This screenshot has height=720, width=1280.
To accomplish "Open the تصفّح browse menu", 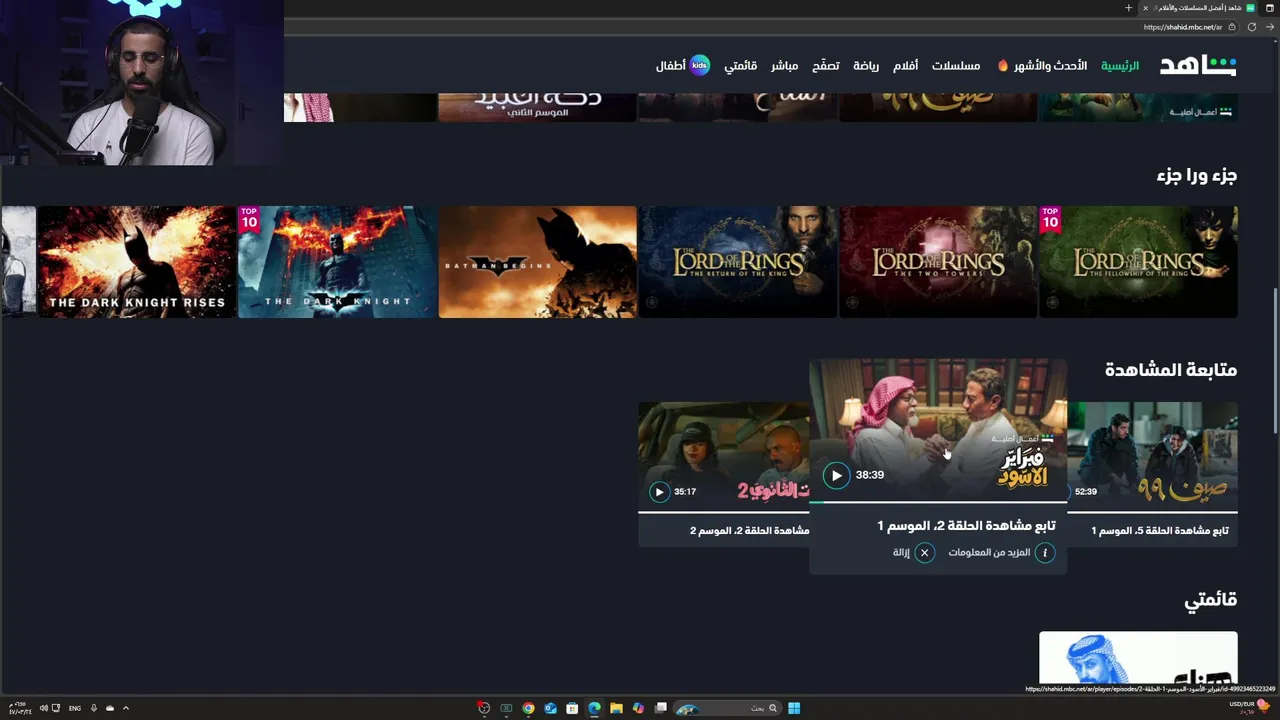I will (x=825, y=66).
